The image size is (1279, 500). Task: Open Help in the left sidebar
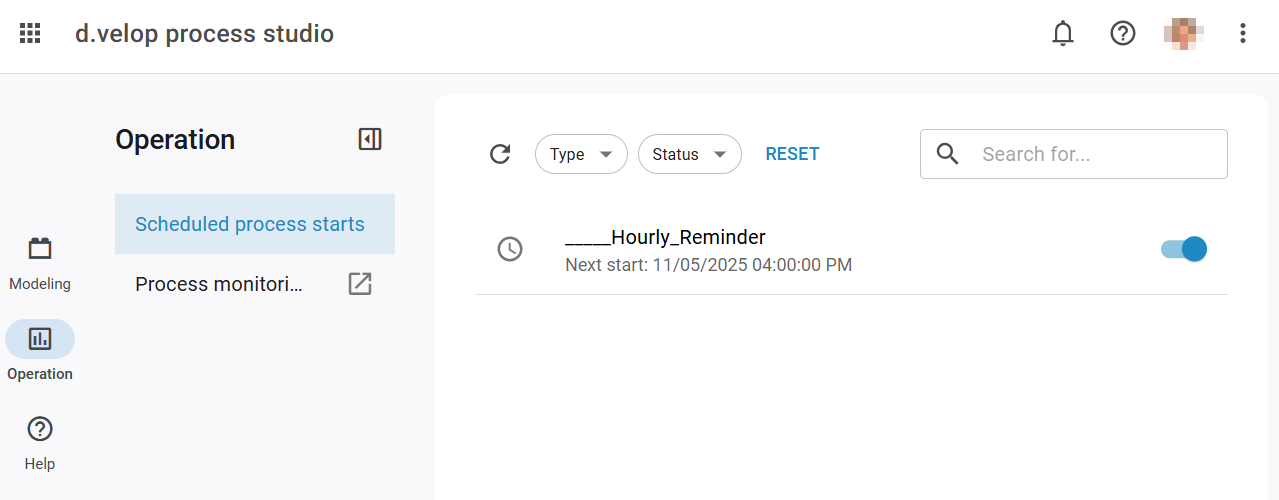pos(40,442)
